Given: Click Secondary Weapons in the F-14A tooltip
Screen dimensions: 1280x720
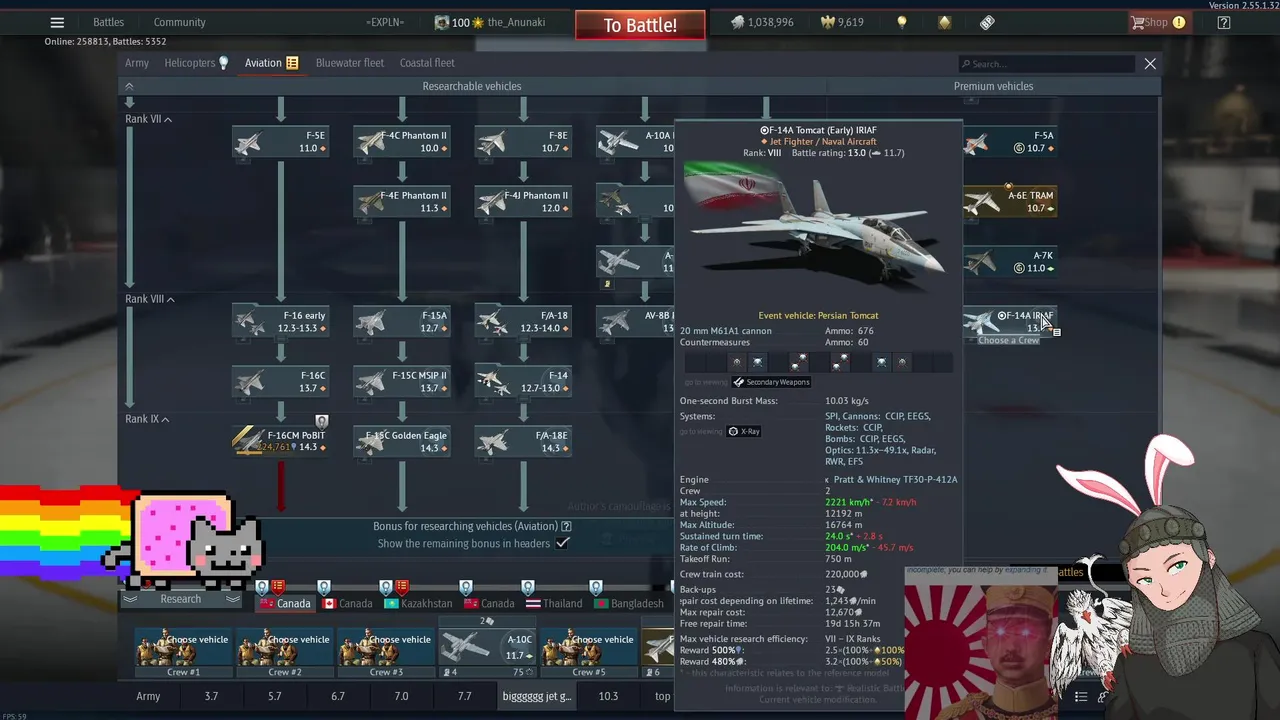Looking at the screenshot, I should [771, 382].
